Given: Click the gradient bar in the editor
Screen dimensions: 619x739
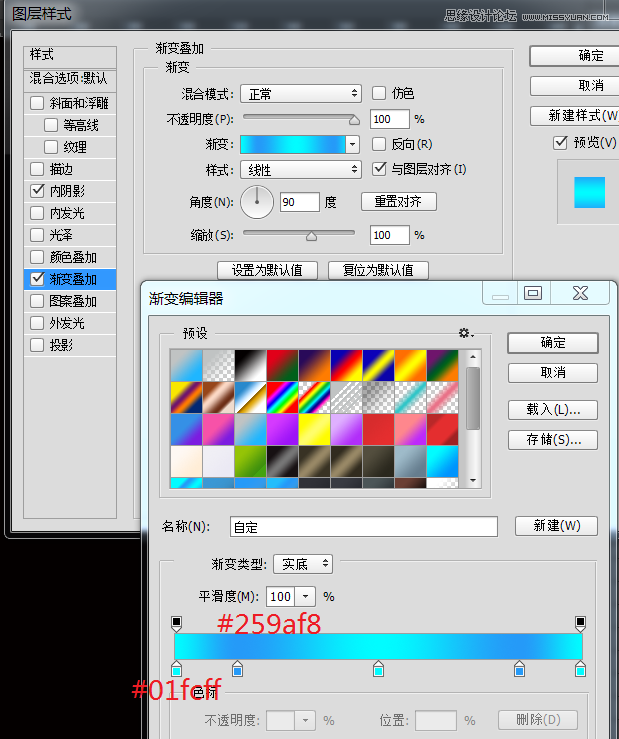Looking at the screenshot, I should pos(378,646).
